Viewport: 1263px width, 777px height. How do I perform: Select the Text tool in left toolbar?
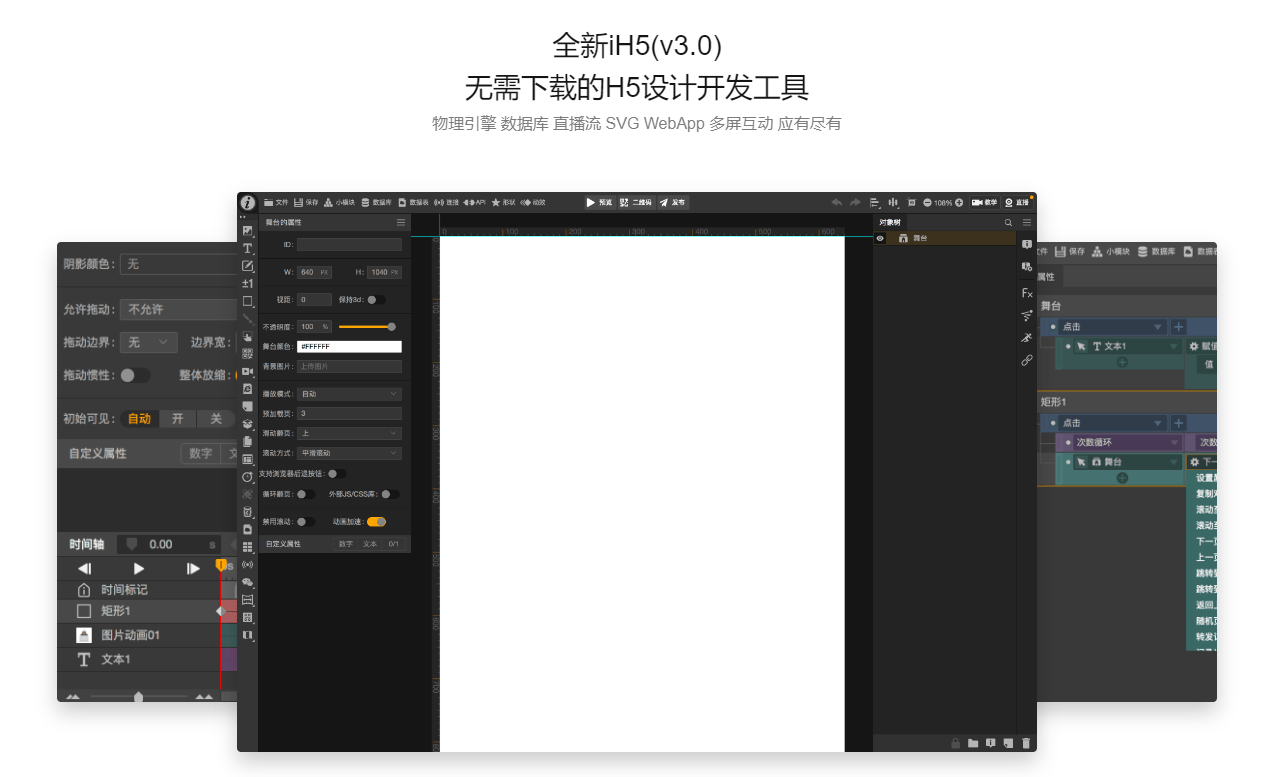(x=247, y=248)
